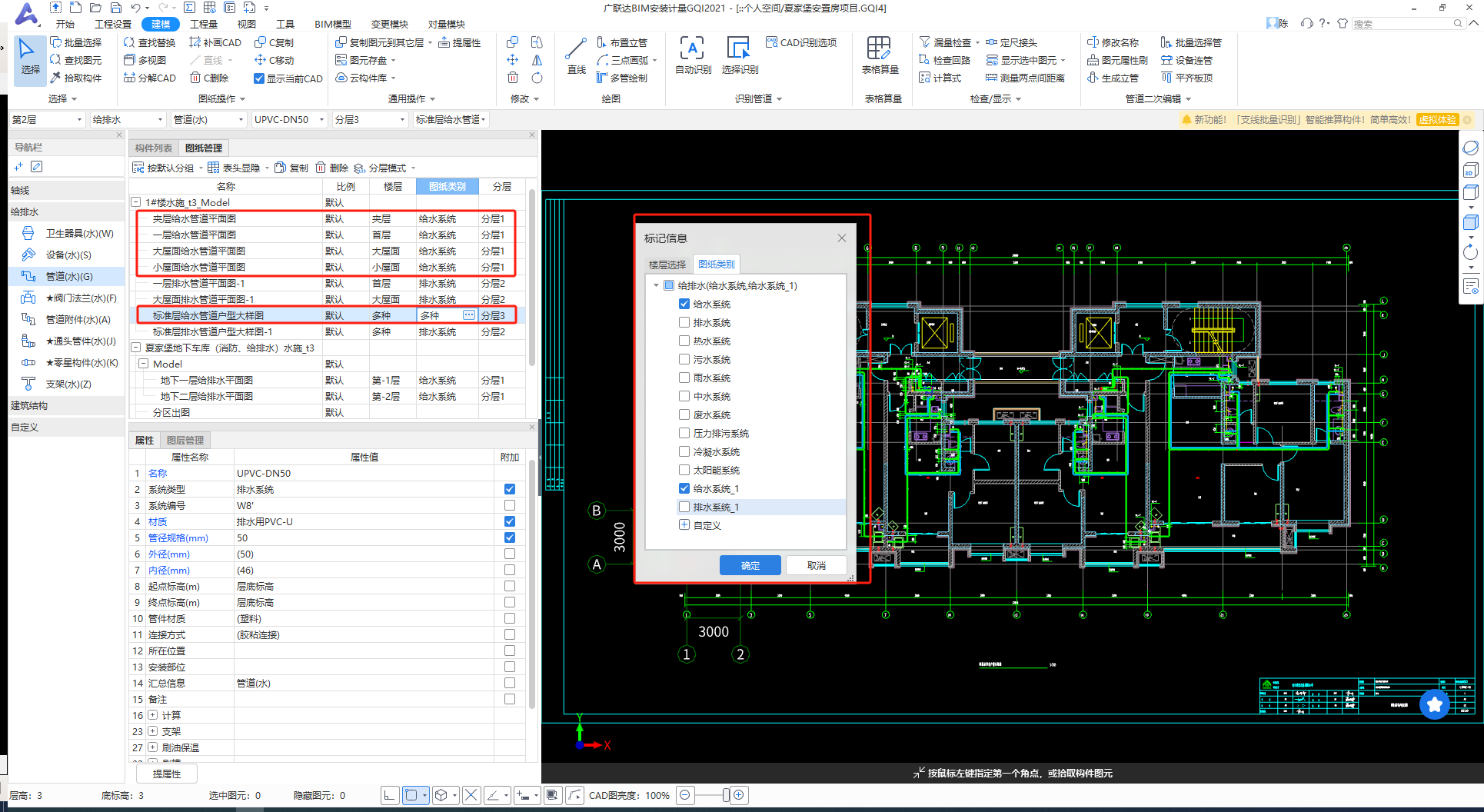The height and width of the screenshot is (812, 1484).
Task: Close the 标记信息 dialog
Action: point(842,238)
